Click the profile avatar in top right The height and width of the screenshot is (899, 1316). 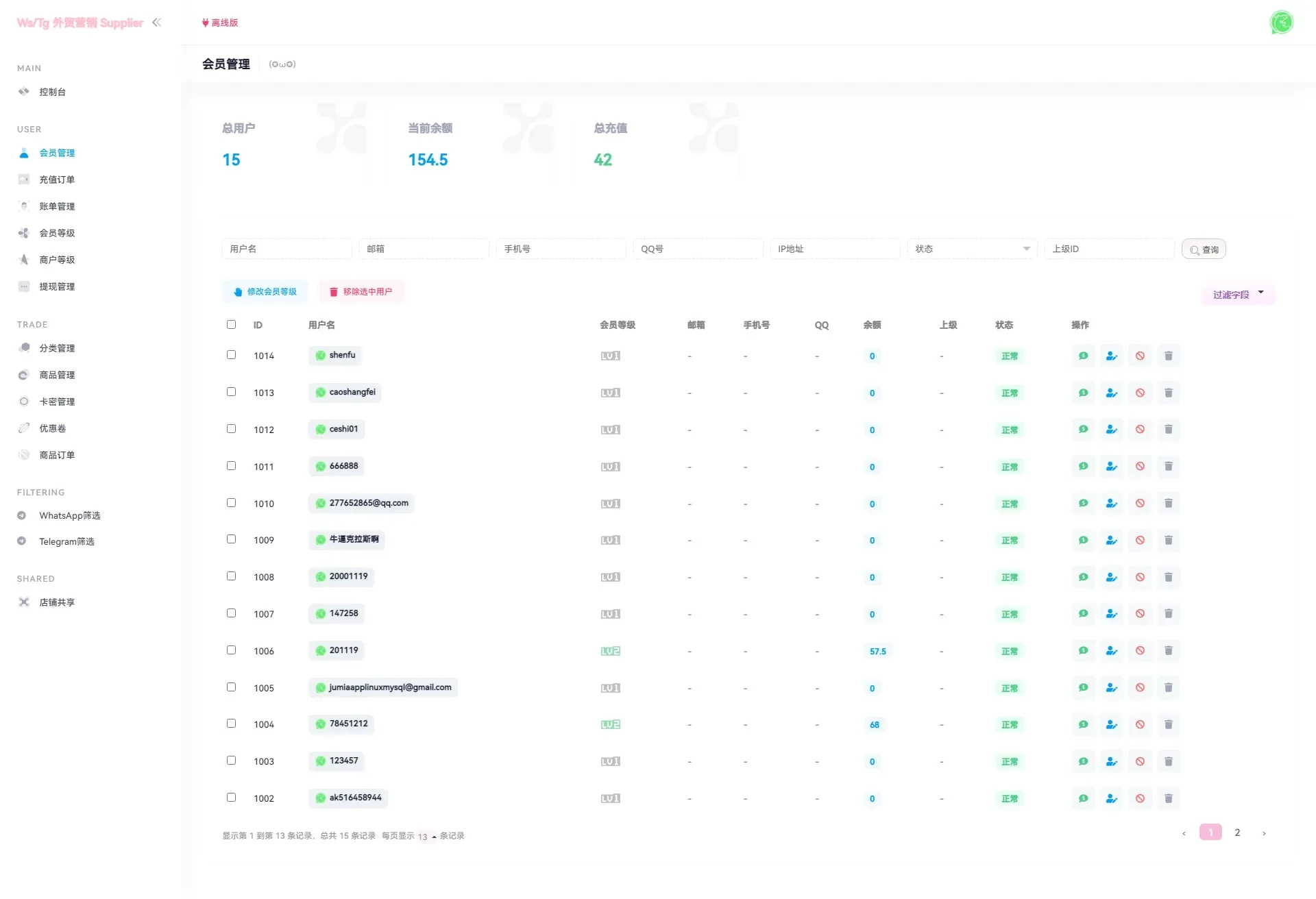pos(1280,23)
